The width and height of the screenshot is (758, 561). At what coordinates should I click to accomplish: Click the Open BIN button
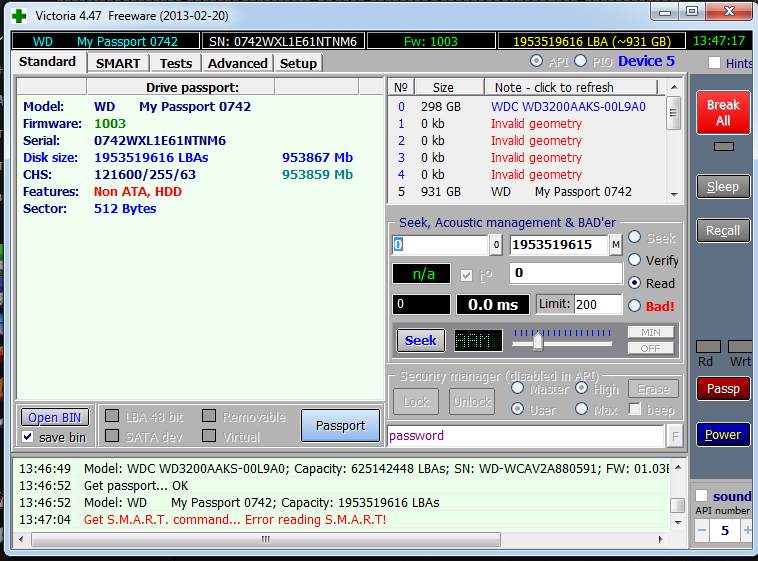[55, 417]
